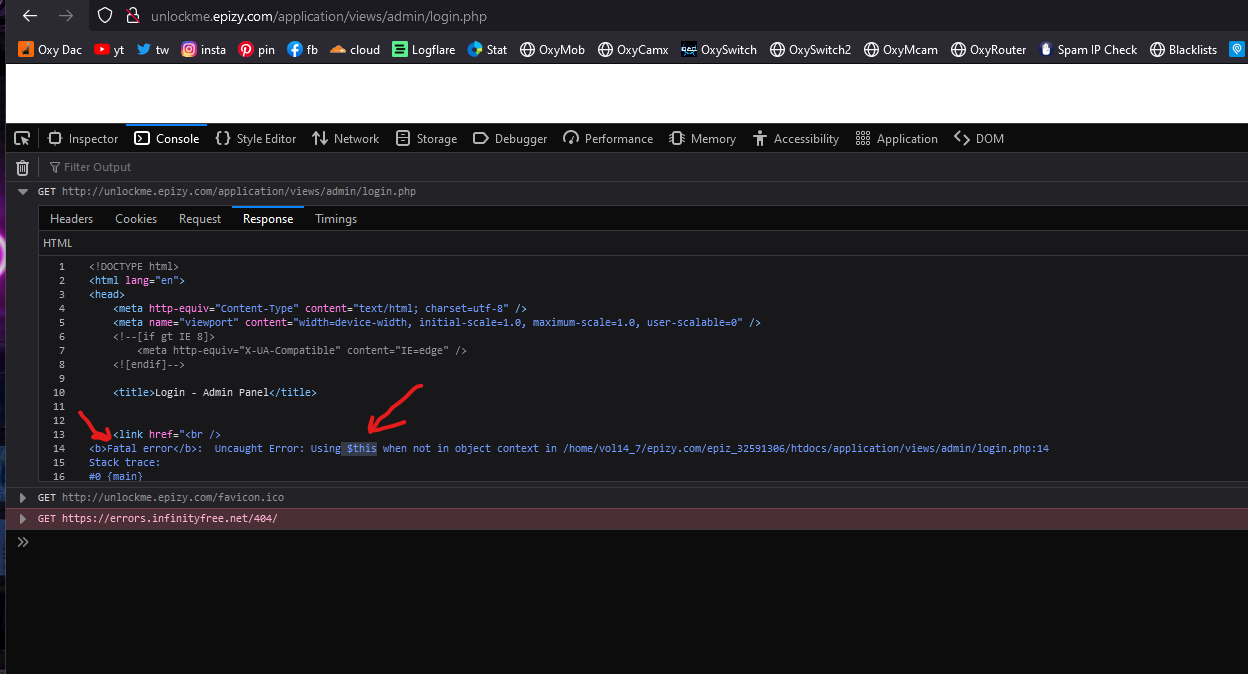Screen dimensions: 1248x674
Task: Open the Cookies tab
Action: point(136,218)
